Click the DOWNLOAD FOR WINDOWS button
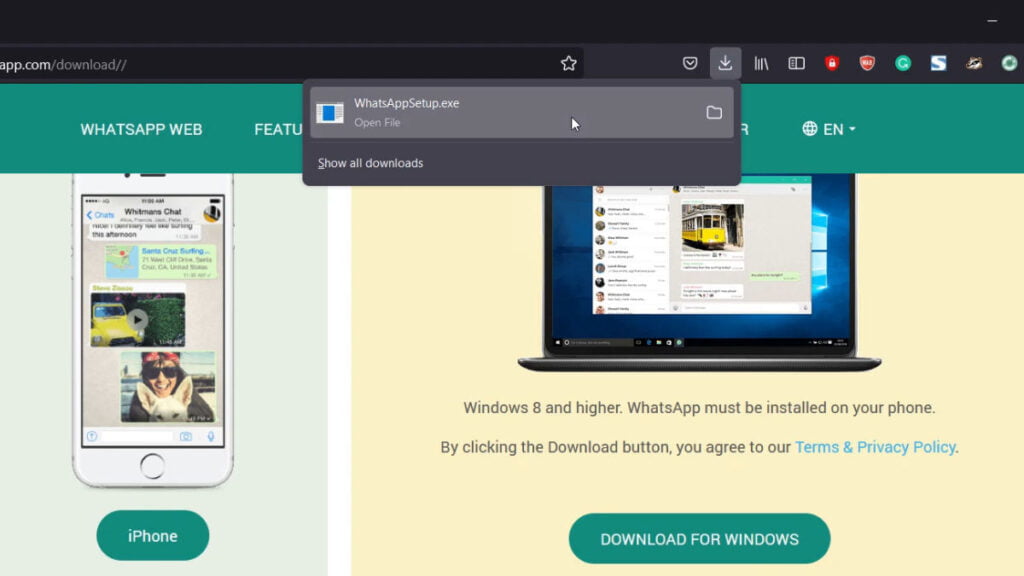1024x576 pixels. tap(699, 539)
